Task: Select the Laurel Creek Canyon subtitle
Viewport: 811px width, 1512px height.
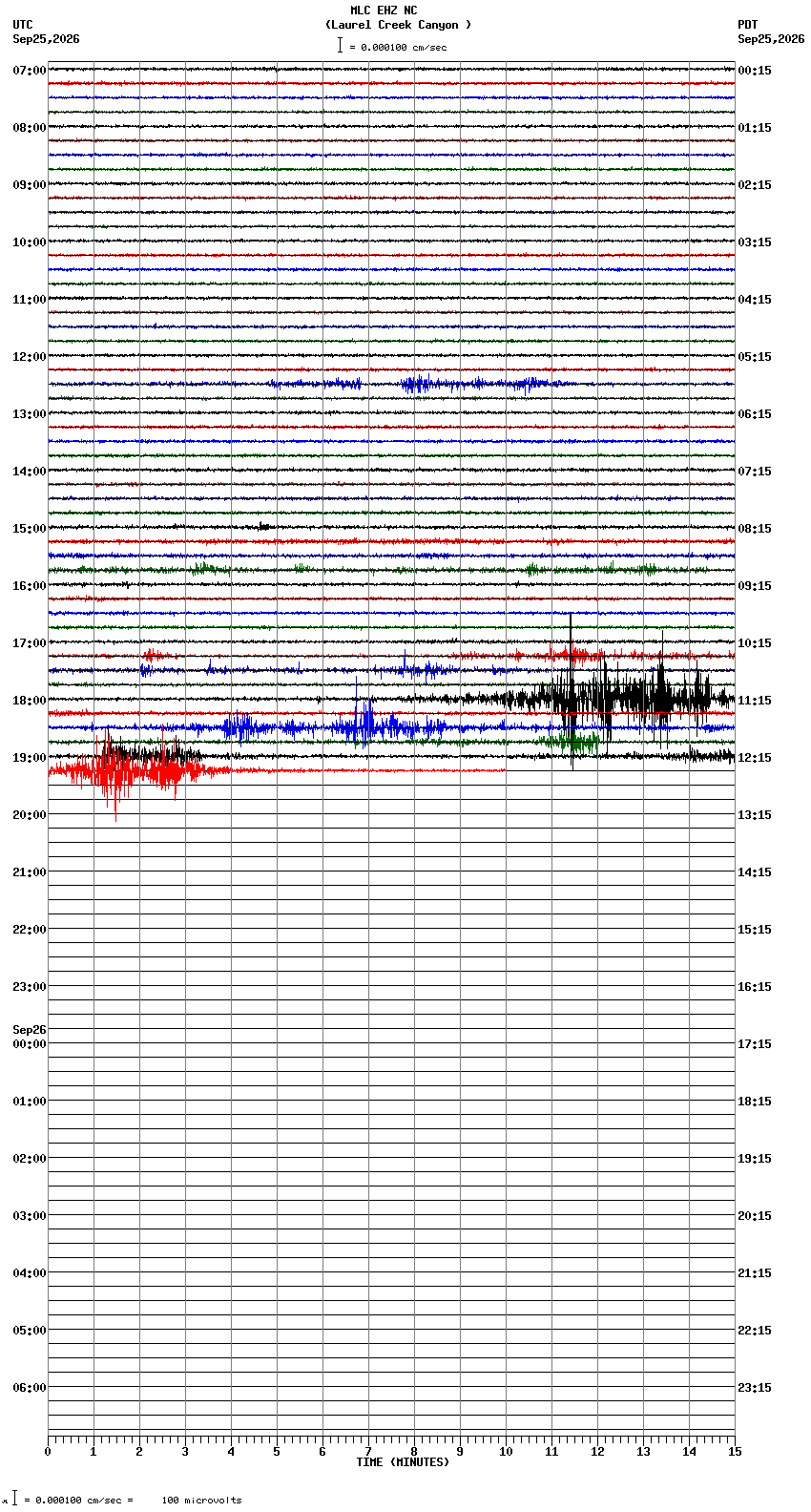Action: coord(398,25)
